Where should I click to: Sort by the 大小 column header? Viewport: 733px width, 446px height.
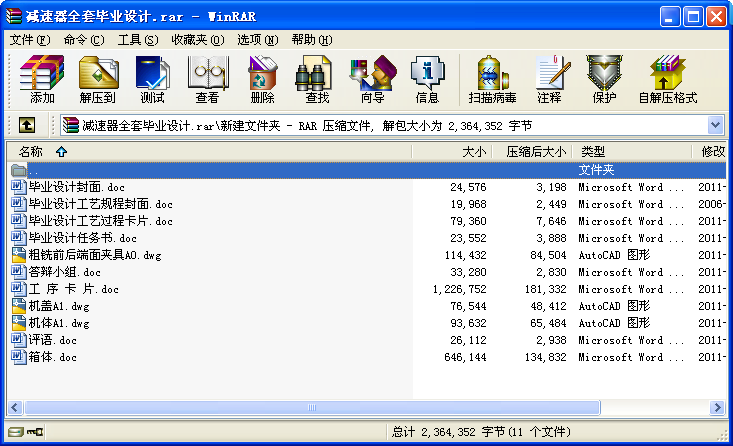point(452,151)
